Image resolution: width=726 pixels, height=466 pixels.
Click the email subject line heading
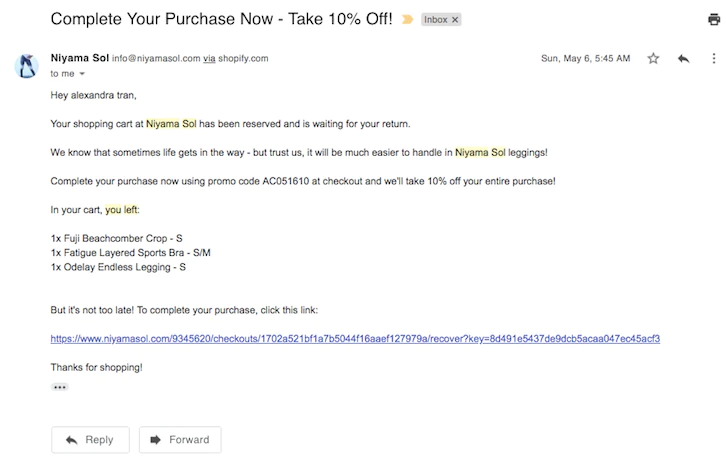tap(220, 19)
